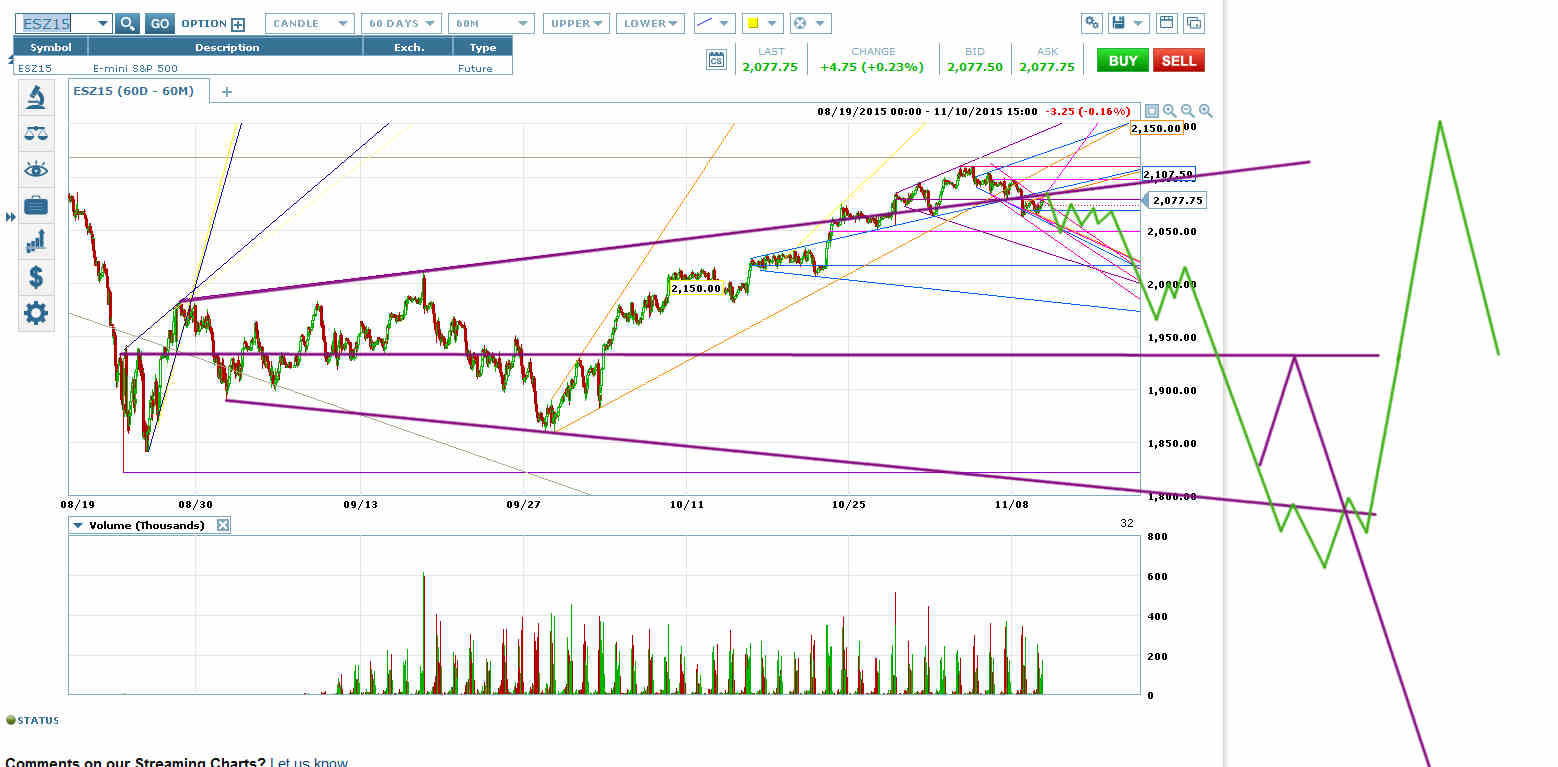Click the eye watchlist icon in sidebar
This screenshot has height=767, width=1558.
pyautogui.click(x=35, y=169)
